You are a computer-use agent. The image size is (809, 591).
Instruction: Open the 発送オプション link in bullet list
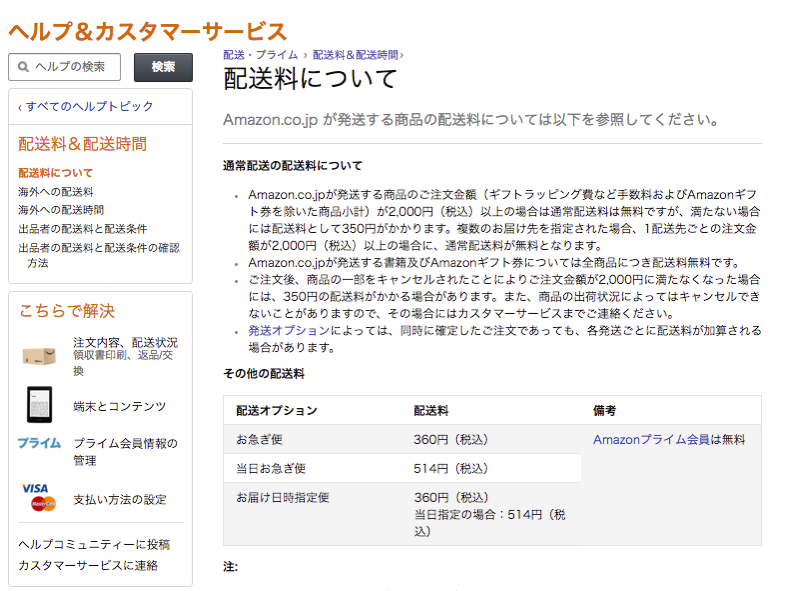289,330
